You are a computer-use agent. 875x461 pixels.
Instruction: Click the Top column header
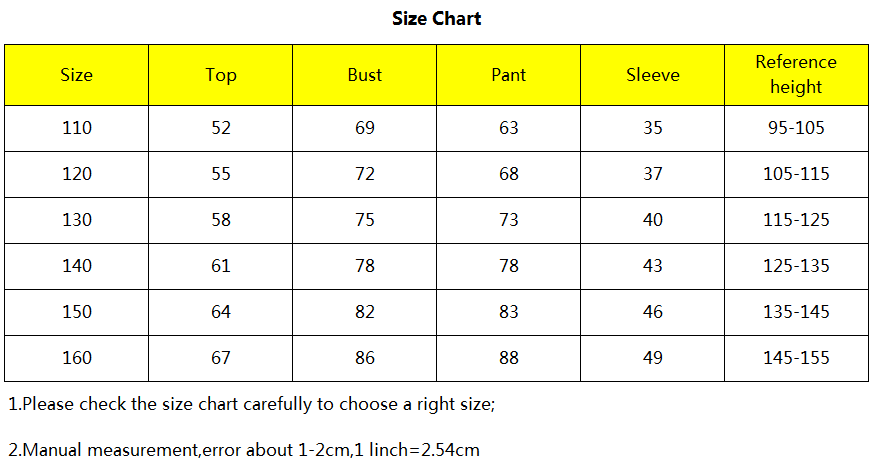(221, 75)
